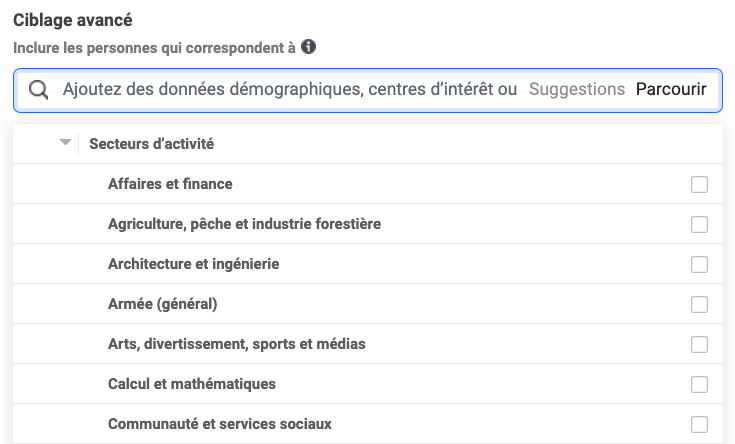Viewport: 735px width, 444px height.
Task: Click the Secteurs d'activité category header
Action: (x=151, y=144)
